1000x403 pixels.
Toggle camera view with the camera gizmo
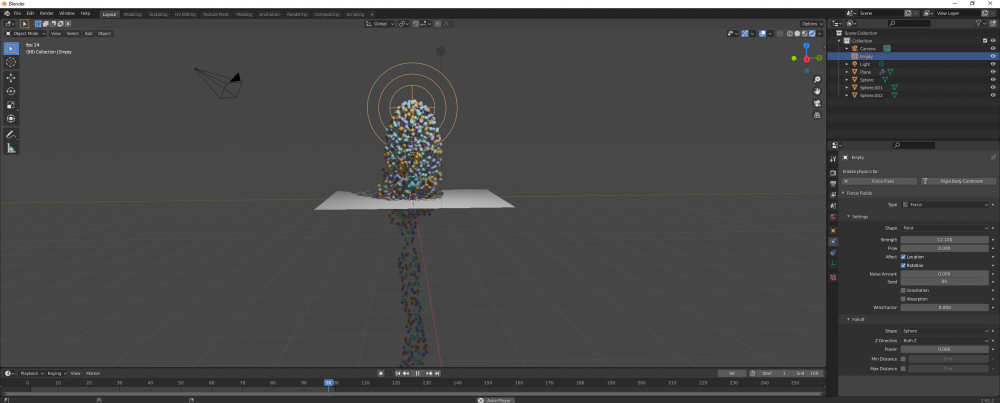tap(817, 105)
